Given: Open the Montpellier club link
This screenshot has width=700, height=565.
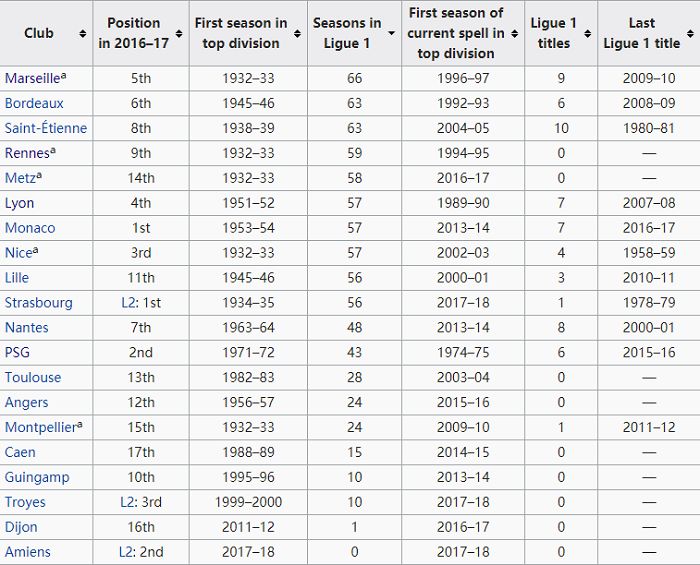Looking at the screenshot, I should point(41,428).
